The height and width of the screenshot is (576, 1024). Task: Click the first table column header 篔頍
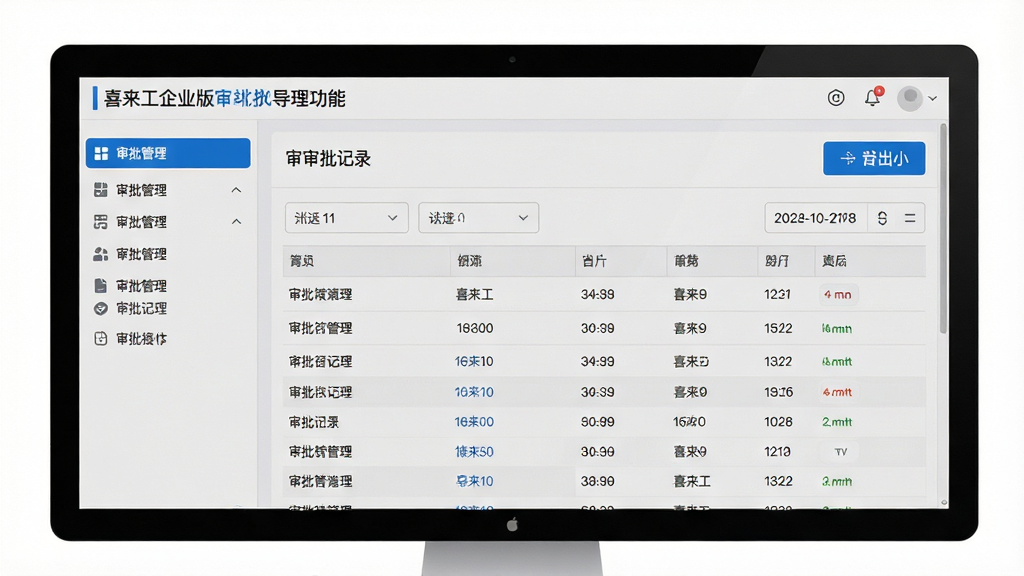click(302, 261)
